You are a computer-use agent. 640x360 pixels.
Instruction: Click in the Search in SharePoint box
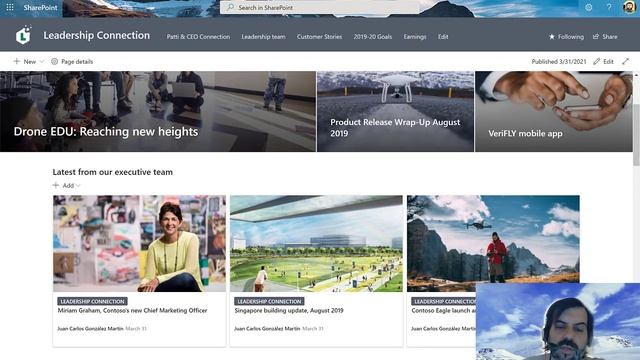tap(320, 7)
